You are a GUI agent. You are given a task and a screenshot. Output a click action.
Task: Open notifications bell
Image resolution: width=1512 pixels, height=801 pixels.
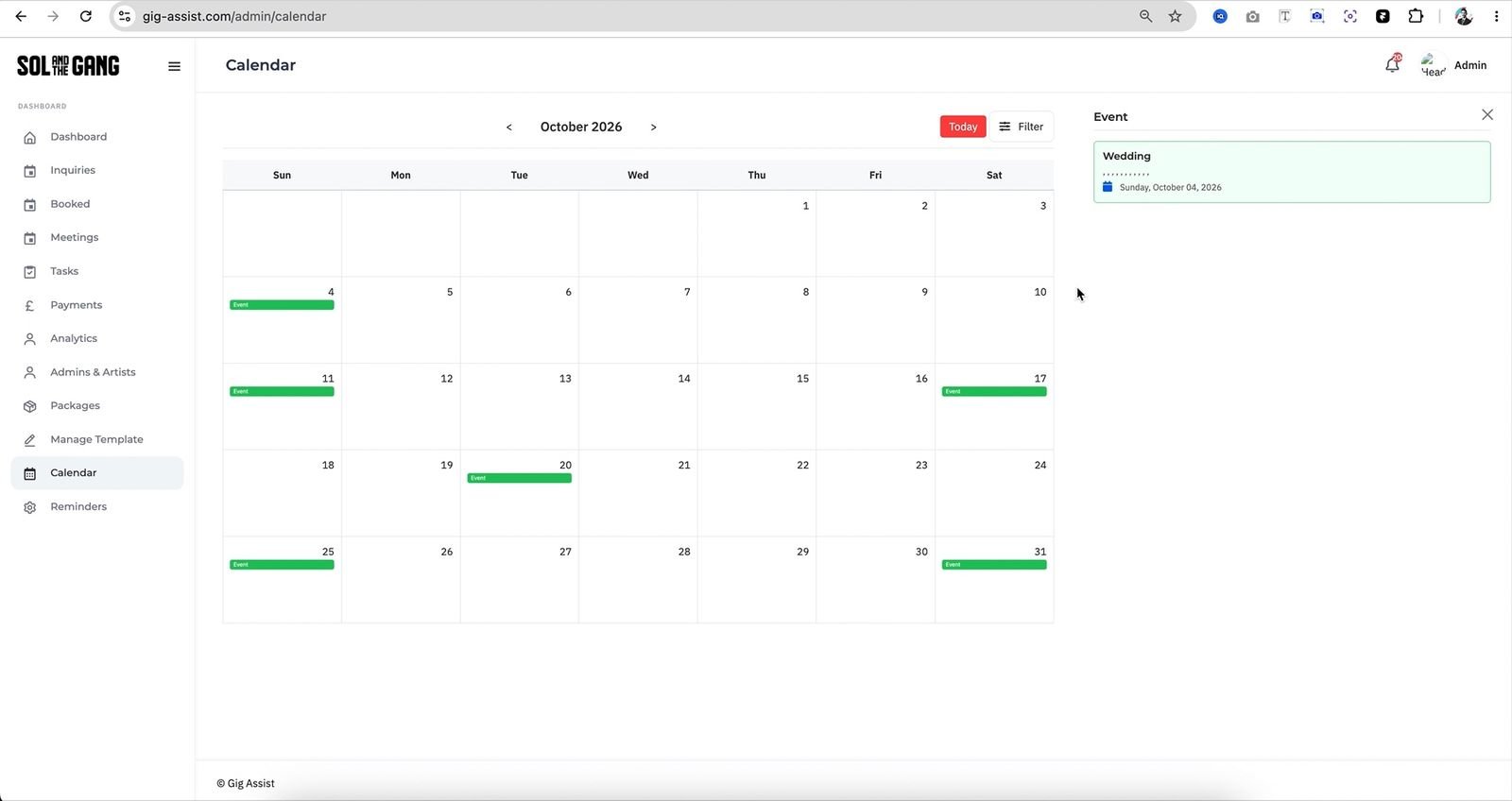pyautogui.click(x=1392, y=64)
